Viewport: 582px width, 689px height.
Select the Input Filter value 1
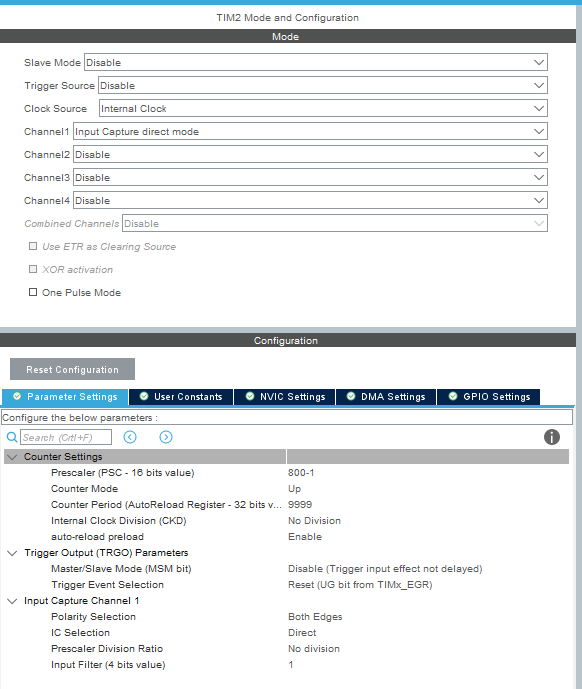coord(291,665)
